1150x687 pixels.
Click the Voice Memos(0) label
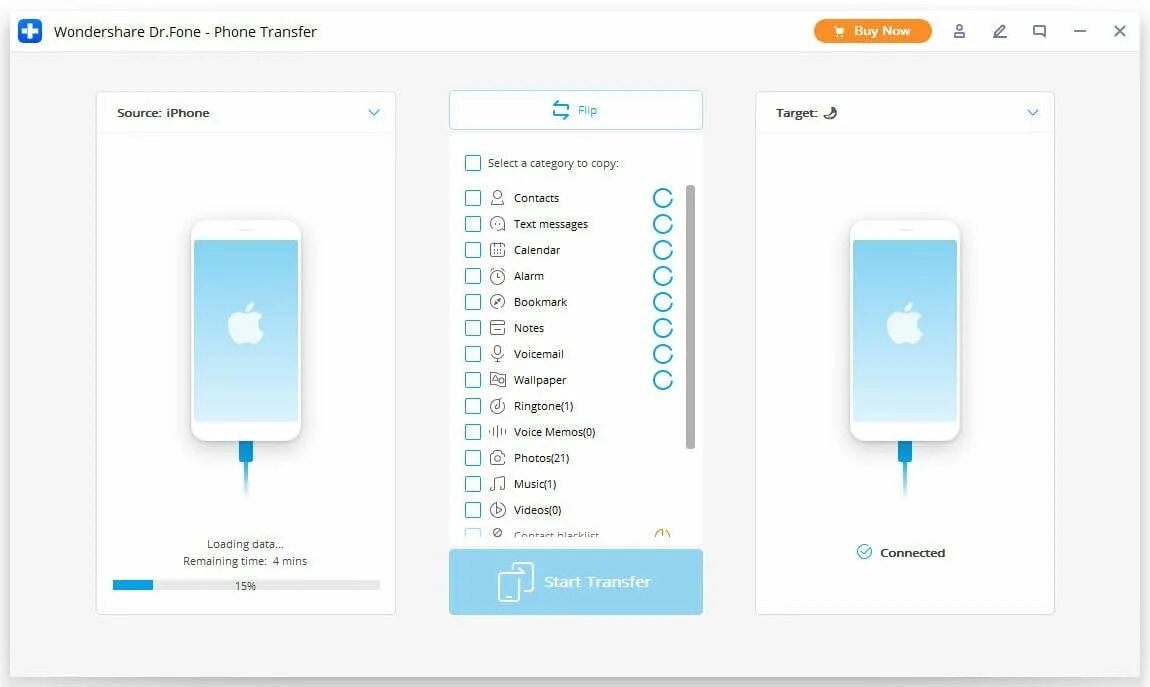[554, 432]
